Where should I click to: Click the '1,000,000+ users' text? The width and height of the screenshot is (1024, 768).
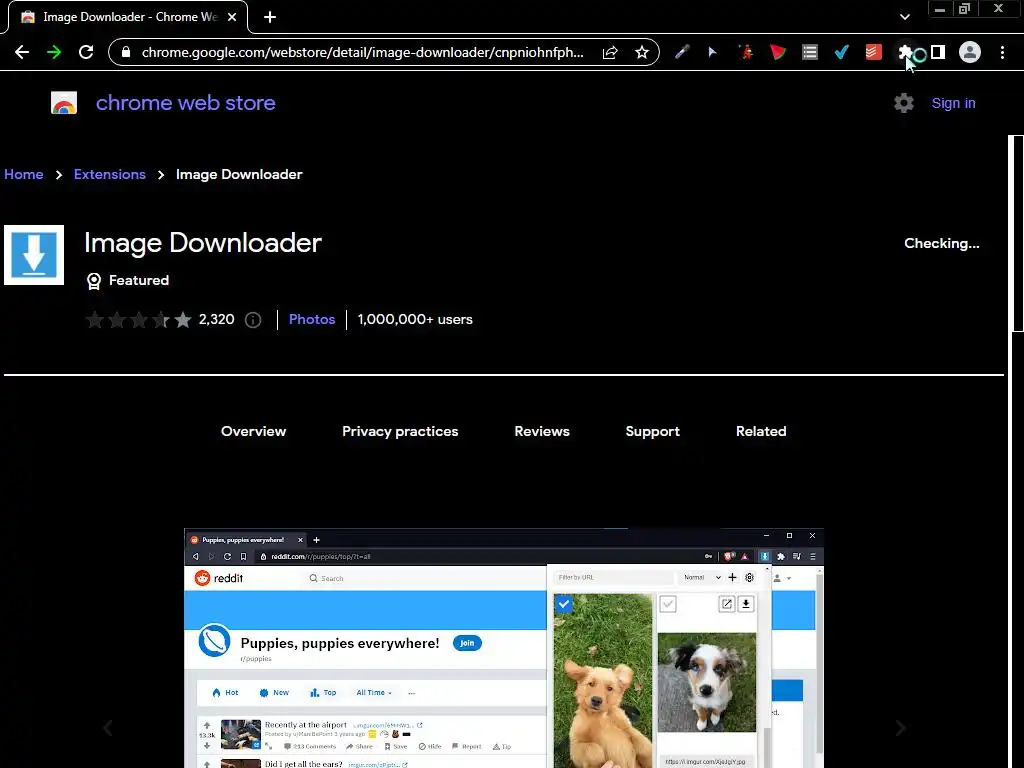(x=415, y=319)
